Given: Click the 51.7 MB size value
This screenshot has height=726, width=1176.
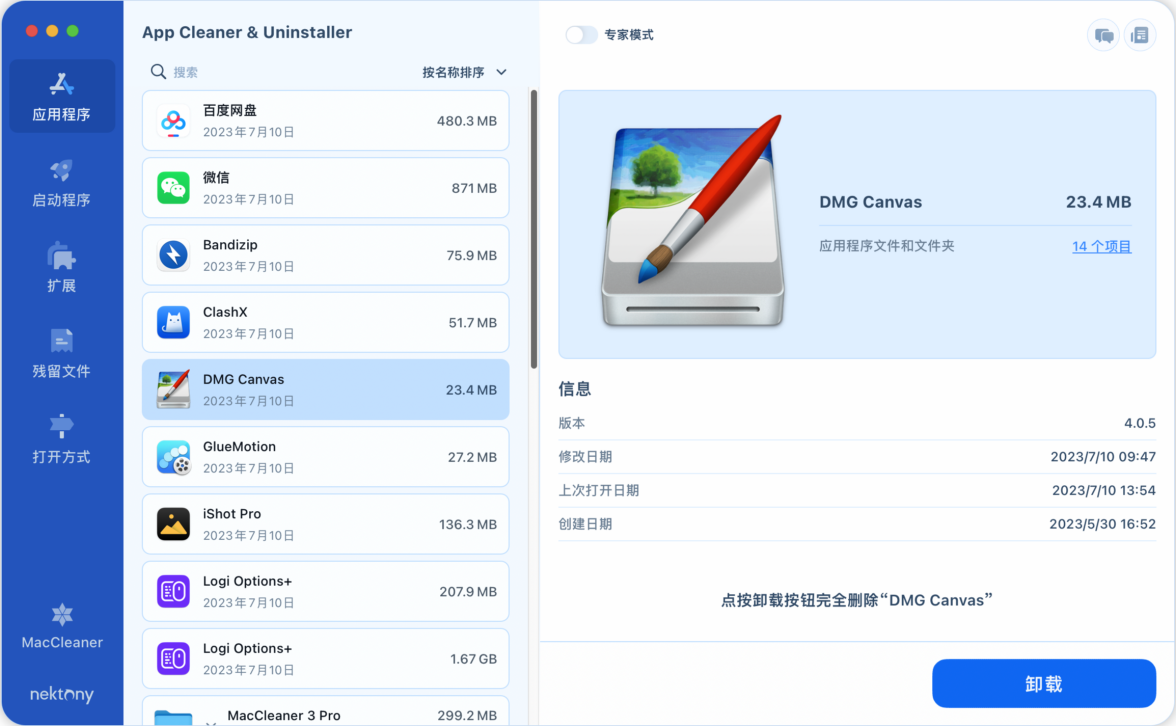Looking at the screenshot, I should 472,322.
